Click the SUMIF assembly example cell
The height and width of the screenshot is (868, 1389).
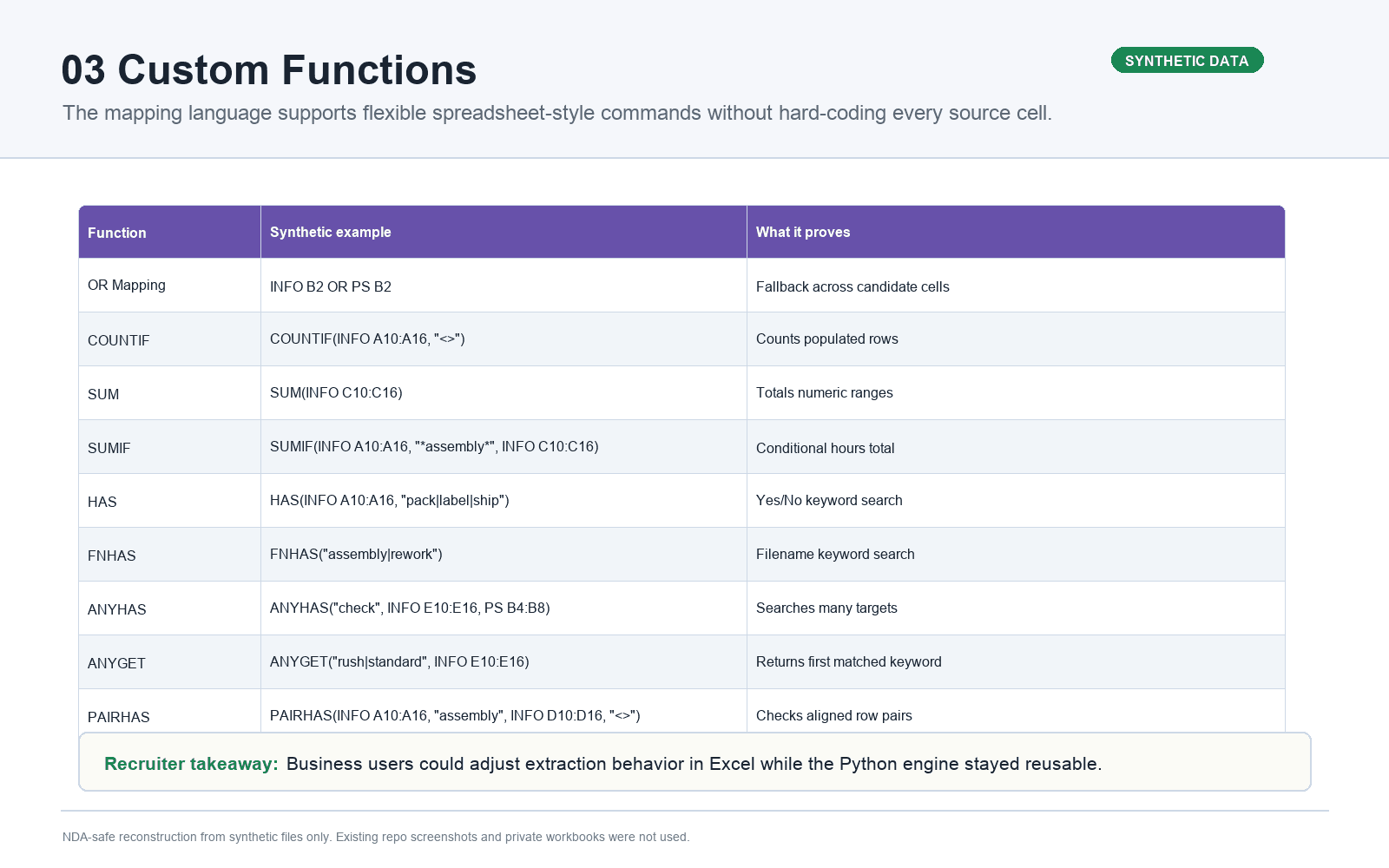(504, 447)
